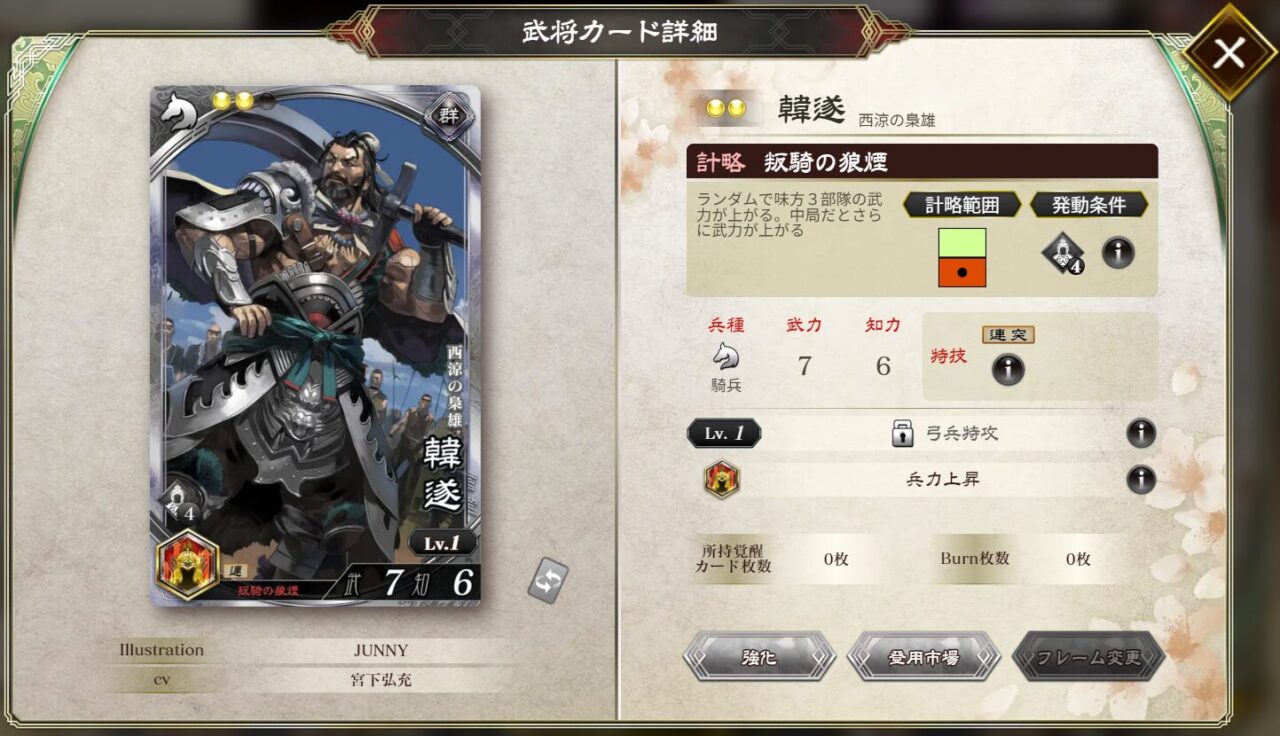Open info icon for 兵力上昇
The image size is (1280, 736).
[1141, 479]
